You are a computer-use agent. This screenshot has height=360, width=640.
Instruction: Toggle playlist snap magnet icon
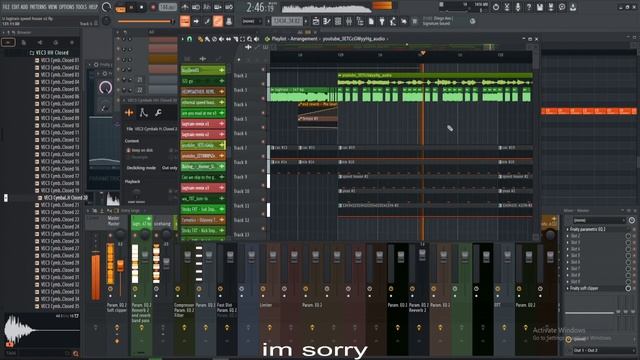[189, 39]
